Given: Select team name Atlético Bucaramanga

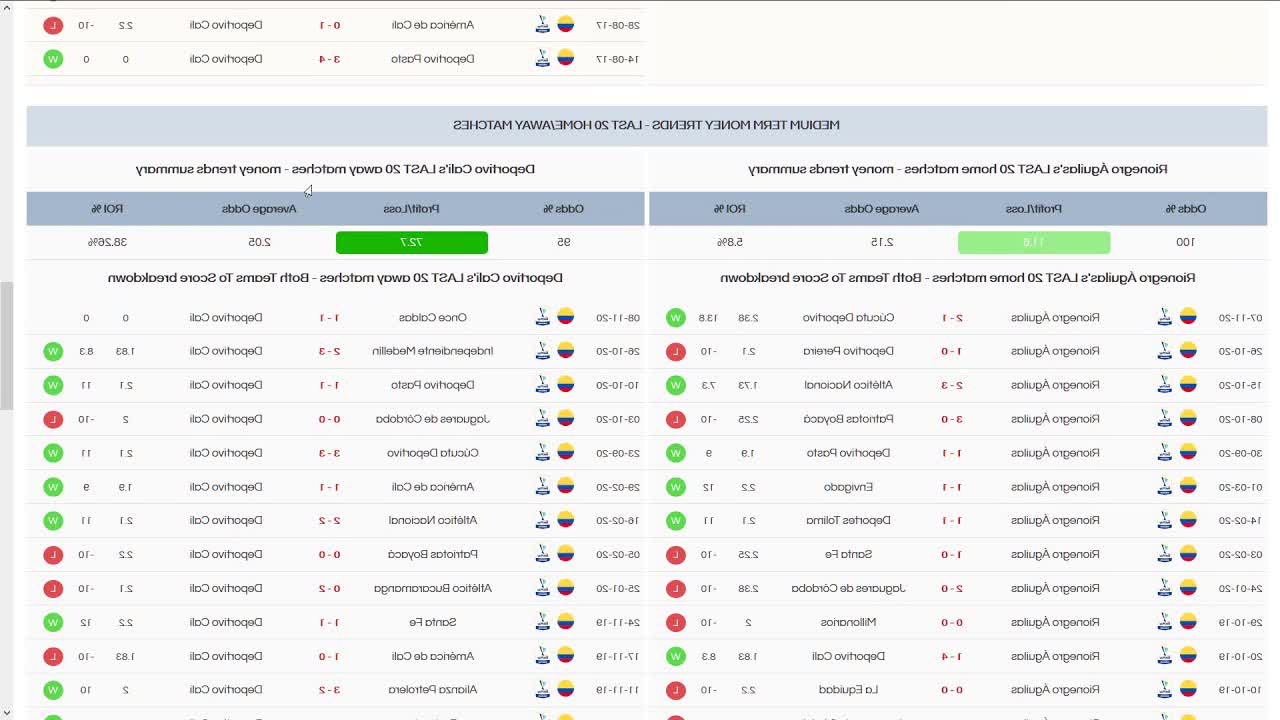Looking at the screenshot, I should pyautogui.click(x=433, y=588).
